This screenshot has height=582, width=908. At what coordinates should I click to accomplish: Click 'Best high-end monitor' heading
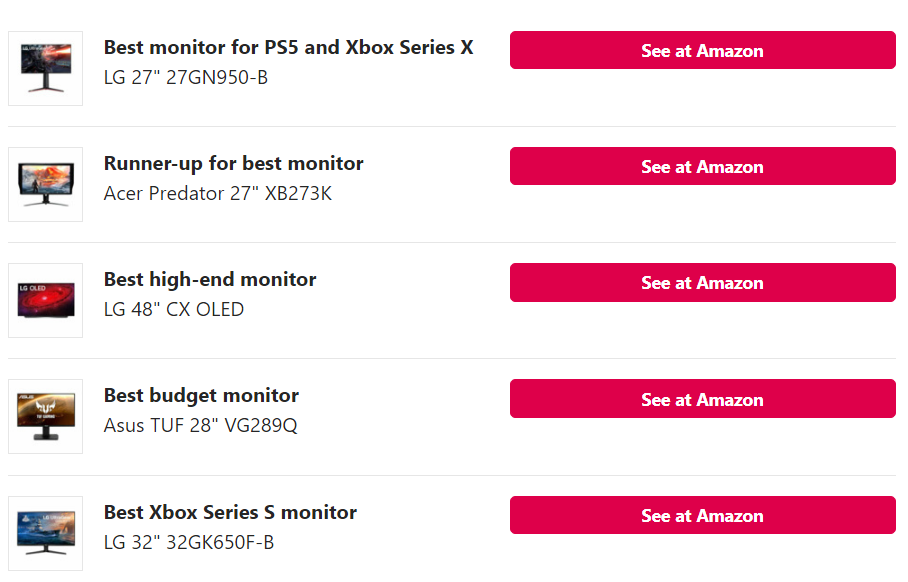(210, 280)
